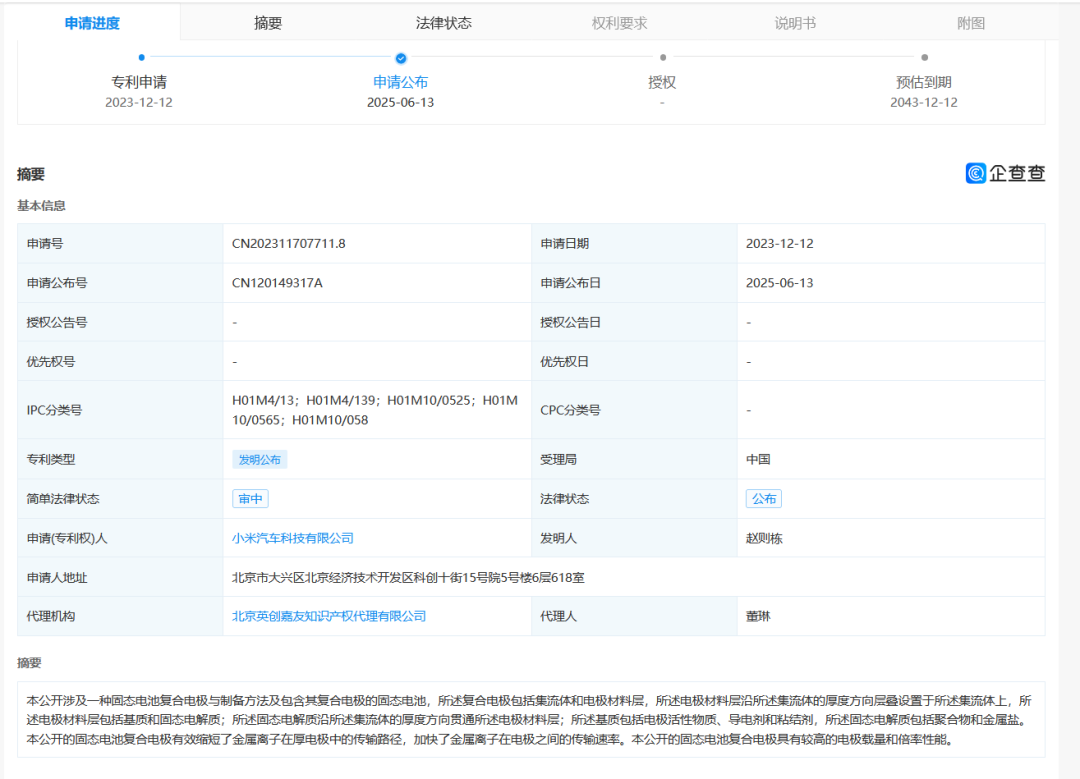
Task: Click the applicant address 北京市大兴区 text
Action: [408, 577]
